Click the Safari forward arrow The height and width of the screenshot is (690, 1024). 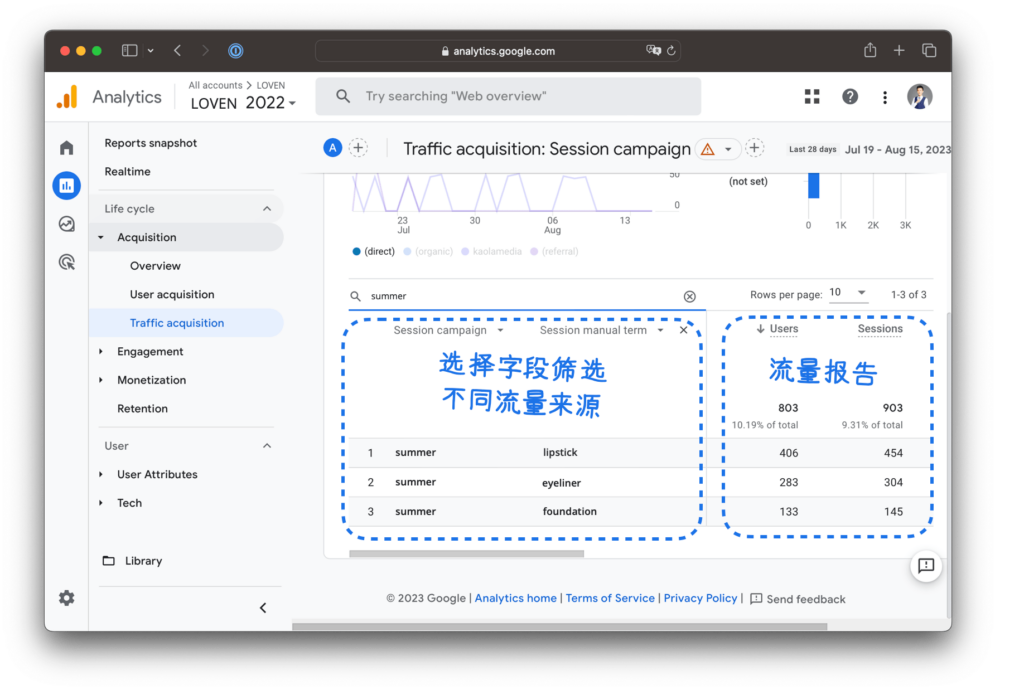click(x=205, y=50)
